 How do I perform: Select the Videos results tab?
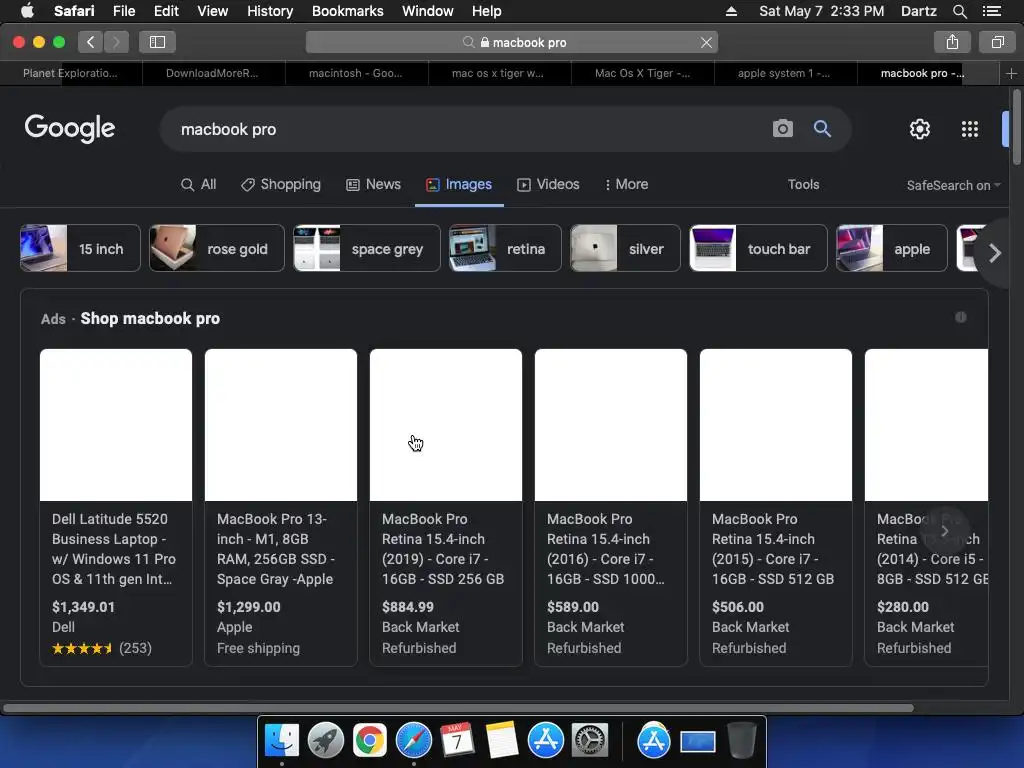coord(548,185)
